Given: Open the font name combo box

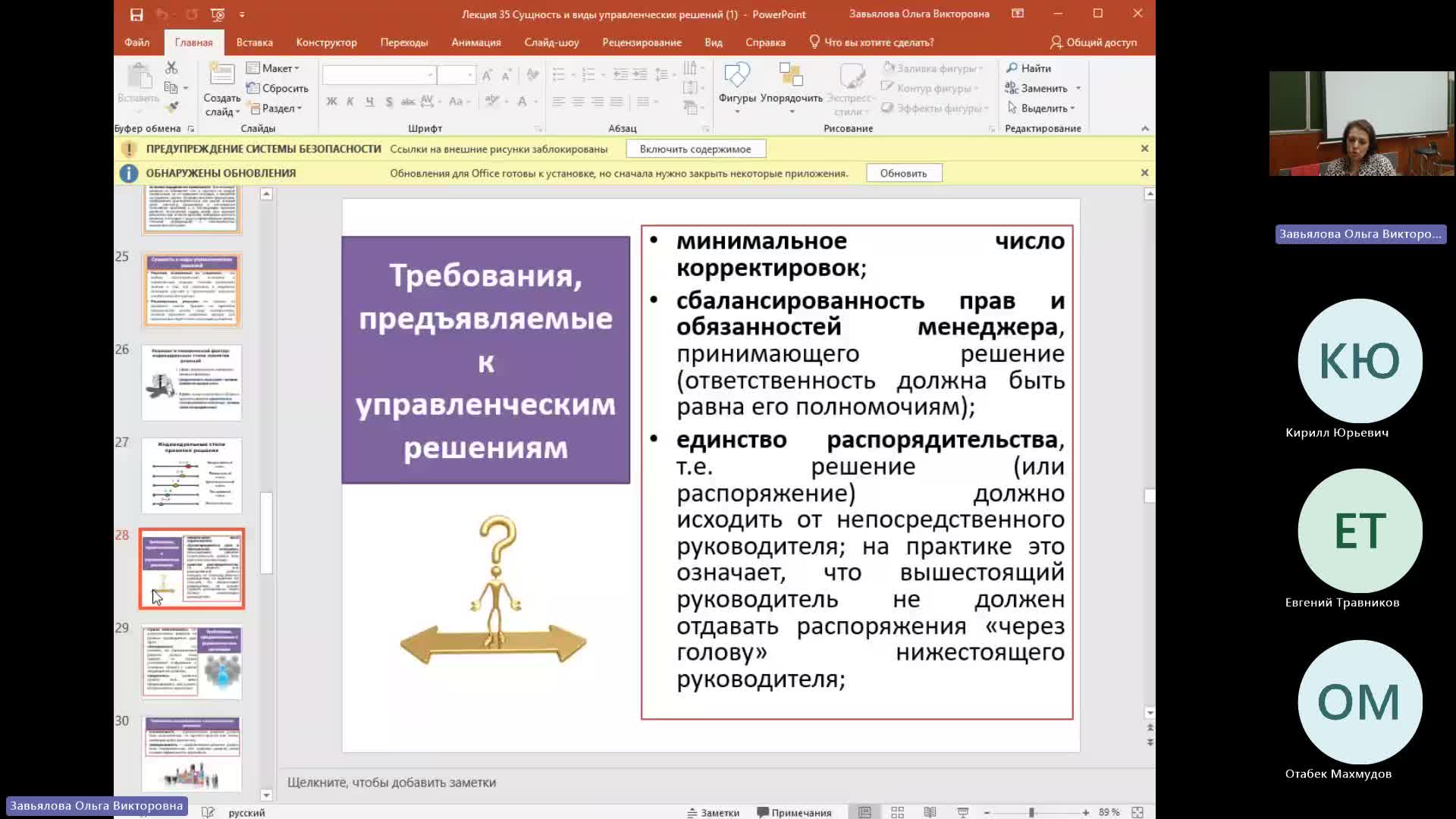Looking at the screenshot, I should [378, 74].
